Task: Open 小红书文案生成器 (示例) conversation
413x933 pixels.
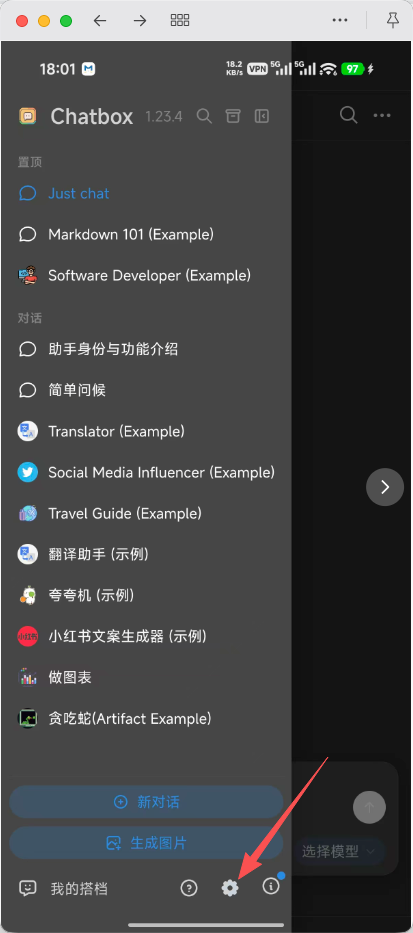Action: pyautogui.click(x=146, y=636)
